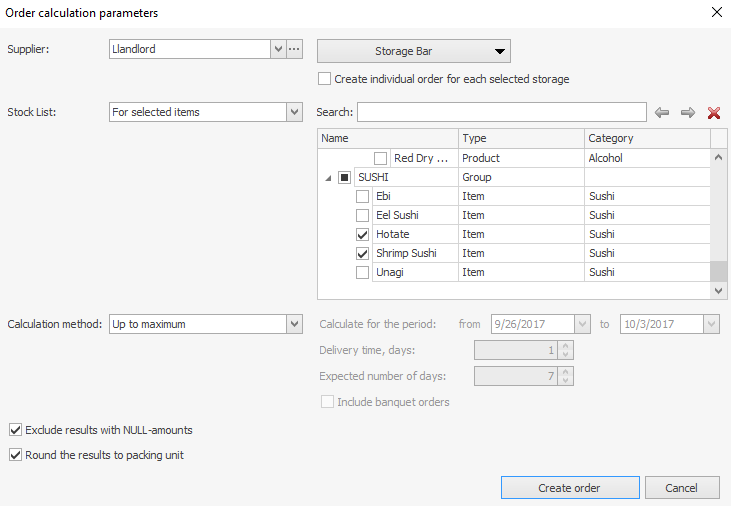Uncheck the Hotate item checkbox
The image size is (731, 506).
coord(363,235)
